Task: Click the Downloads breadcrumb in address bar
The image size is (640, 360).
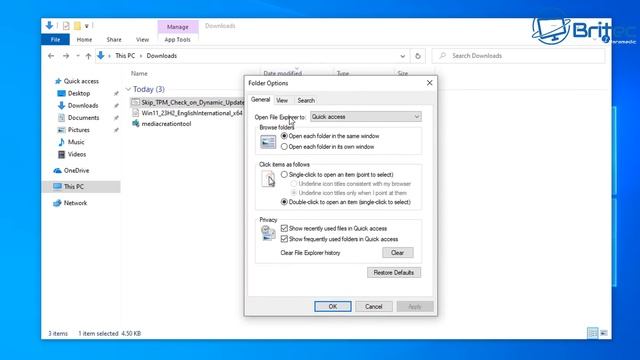Action: [x=162, y=56]
